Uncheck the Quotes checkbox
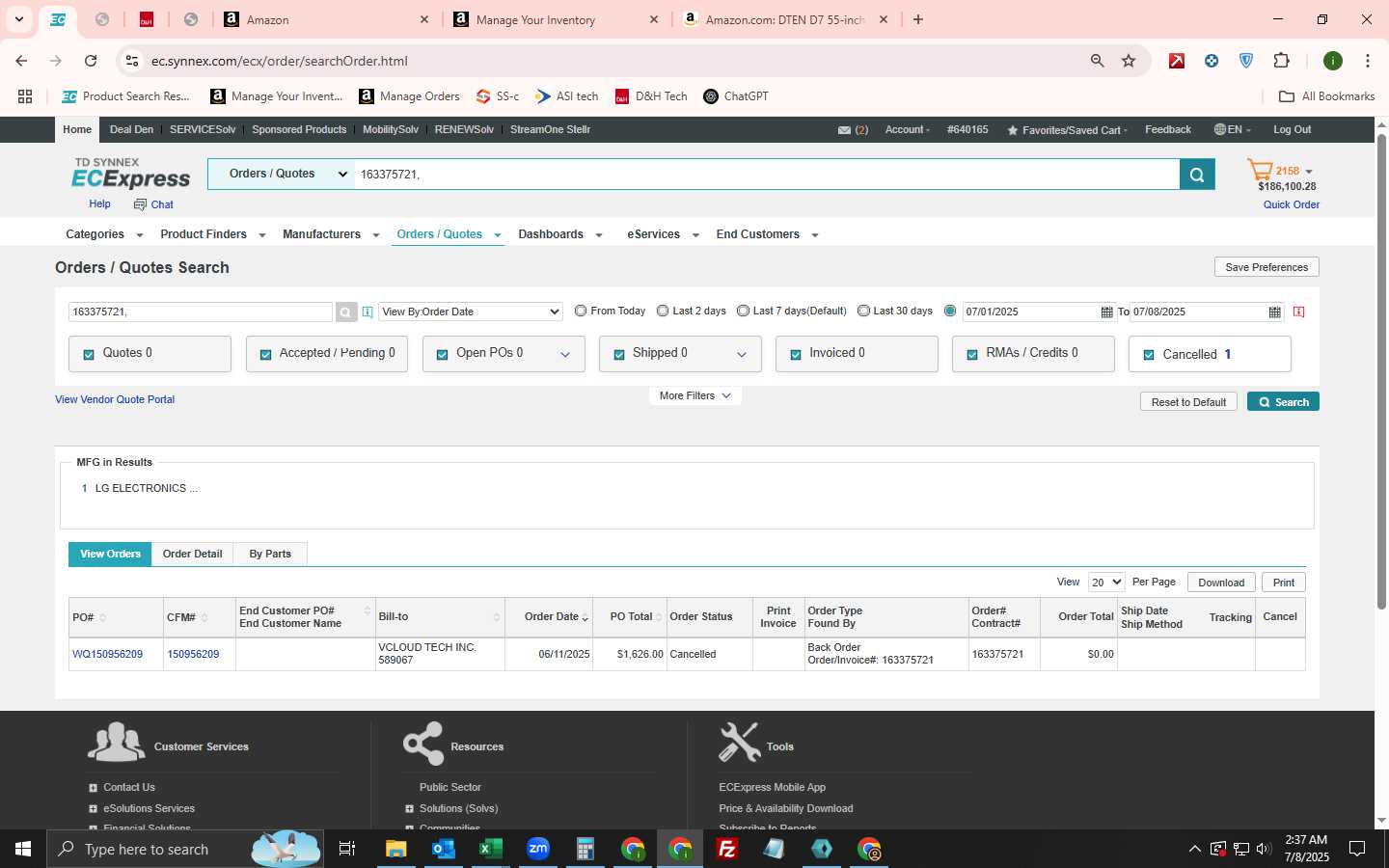 [89, 354]
